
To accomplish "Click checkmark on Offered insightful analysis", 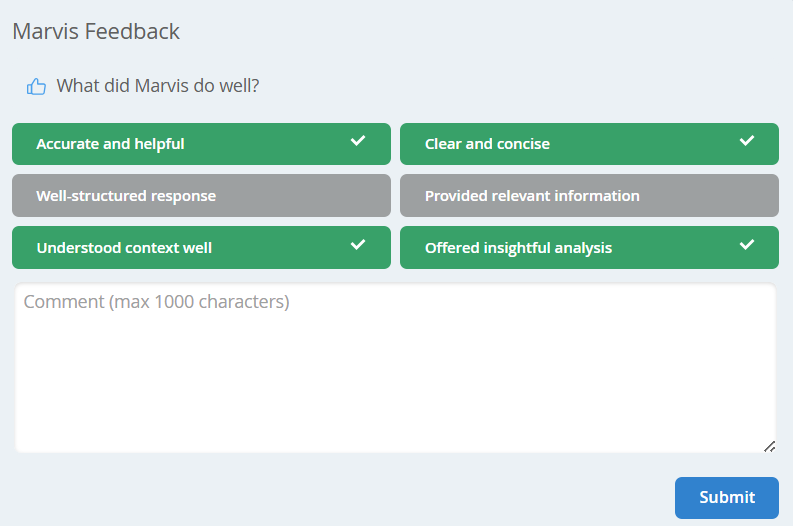I will click(746, 245).
